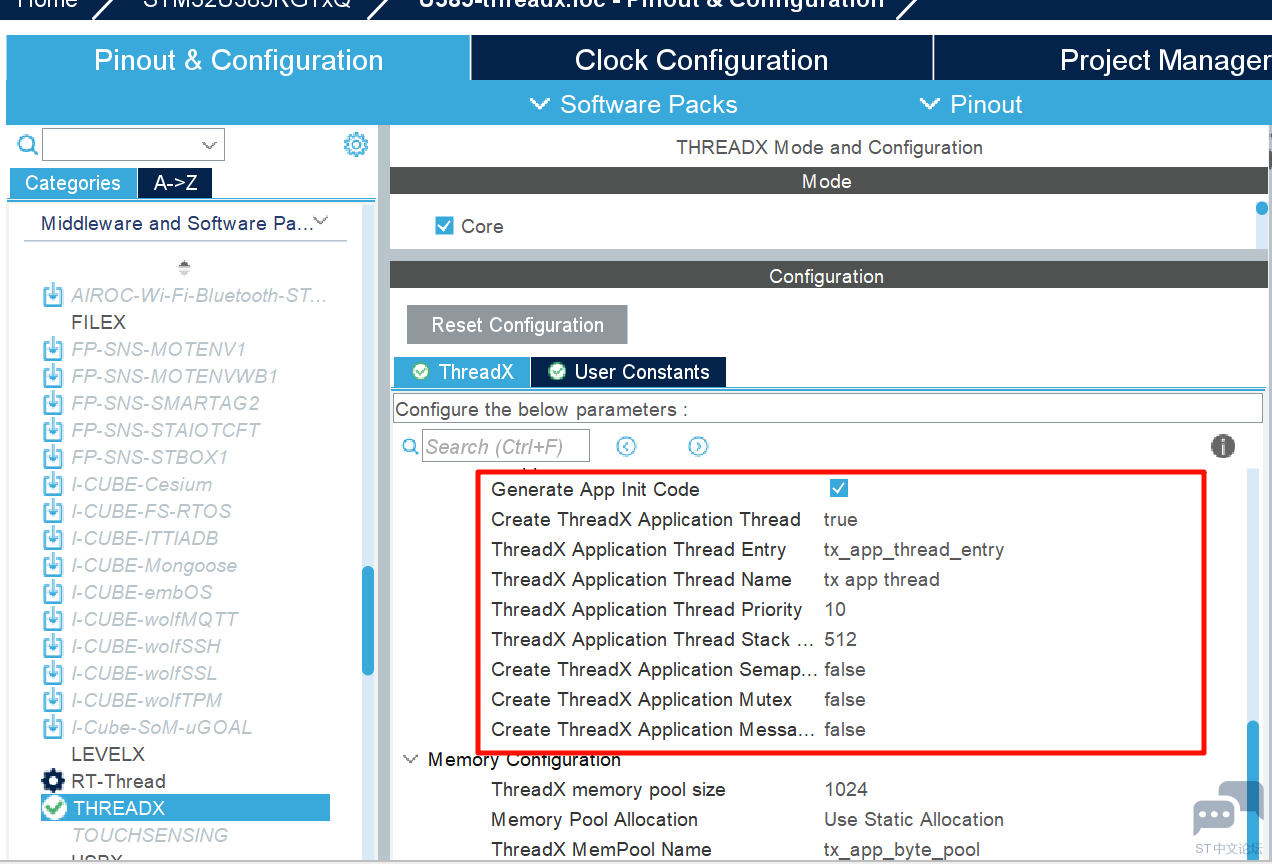Viewport: 1272px width, 864px height.
Task: Click download icon beside I-CUBE-embOS
Action: [52, 593]
